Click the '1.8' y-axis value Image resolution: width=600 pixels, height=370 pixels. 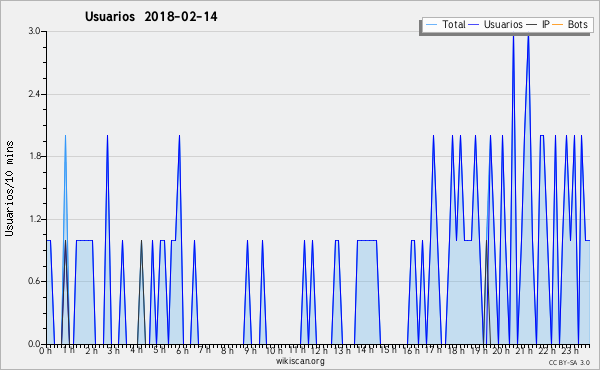coord(34,156)
